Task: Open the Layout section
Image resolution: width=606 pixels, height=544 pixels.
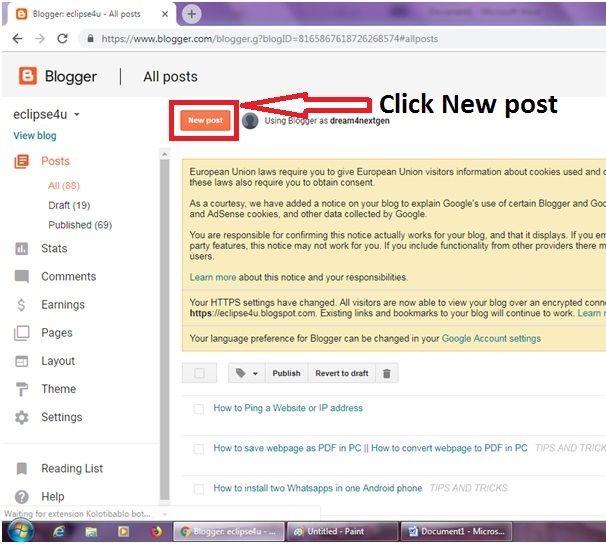Action: coord(58,361)
